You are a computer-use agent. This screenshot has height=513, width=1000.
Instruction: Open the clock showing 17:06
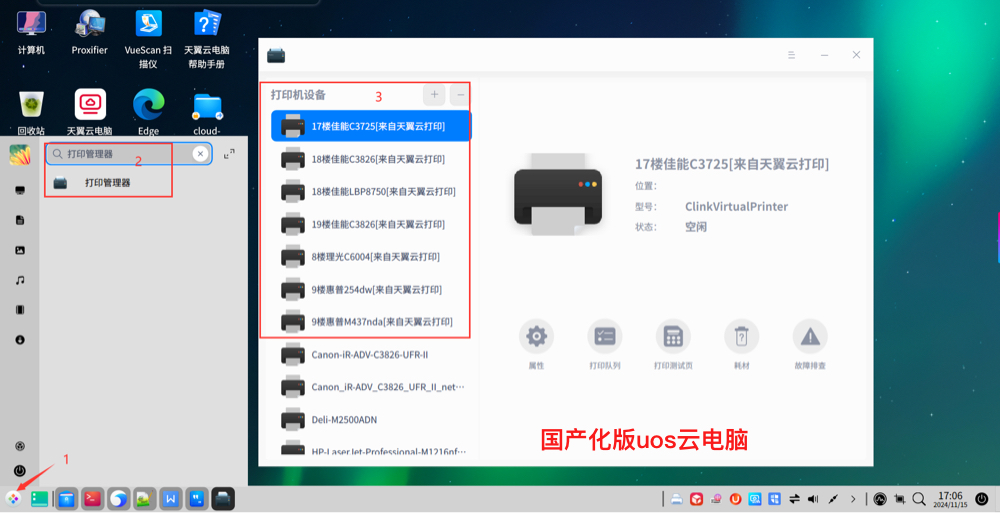[950, 498]
